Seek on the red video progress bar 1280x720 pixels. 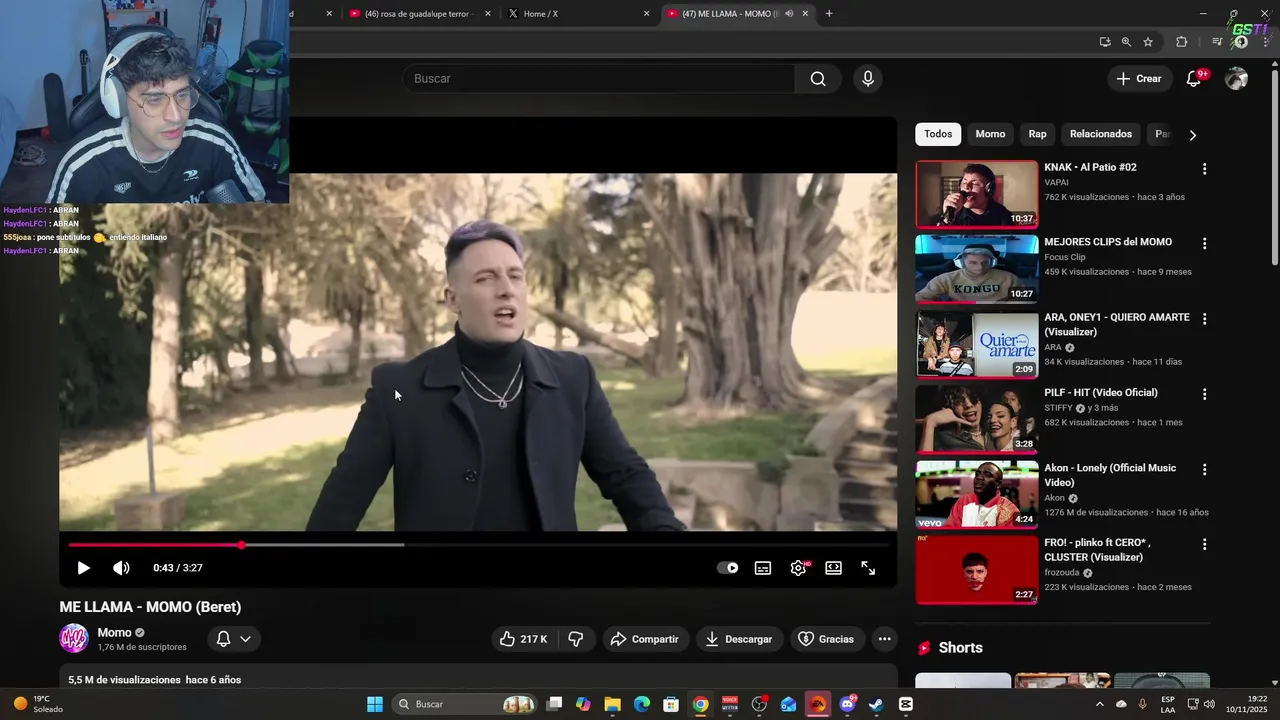pyautogui.click(x=478, y=545)
